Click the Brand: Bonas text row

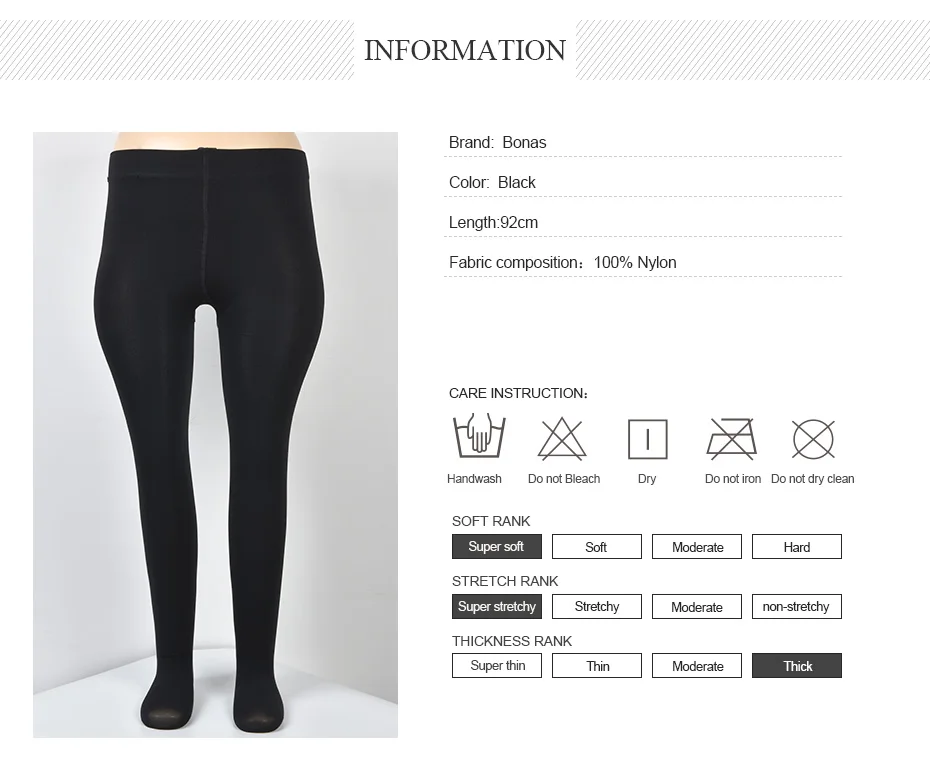[643, 142]
